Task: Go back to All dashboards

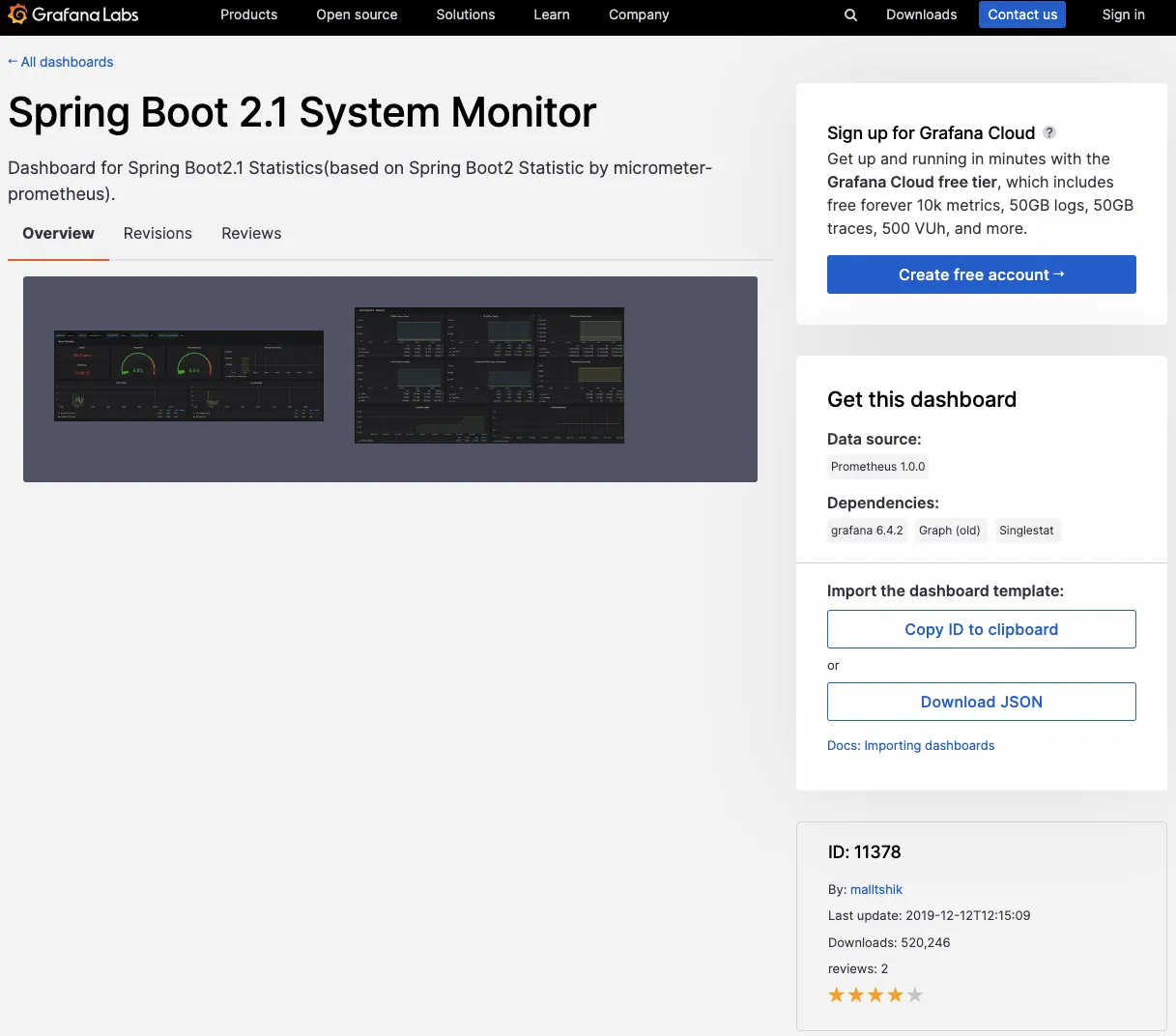Action: coord(61,62)
